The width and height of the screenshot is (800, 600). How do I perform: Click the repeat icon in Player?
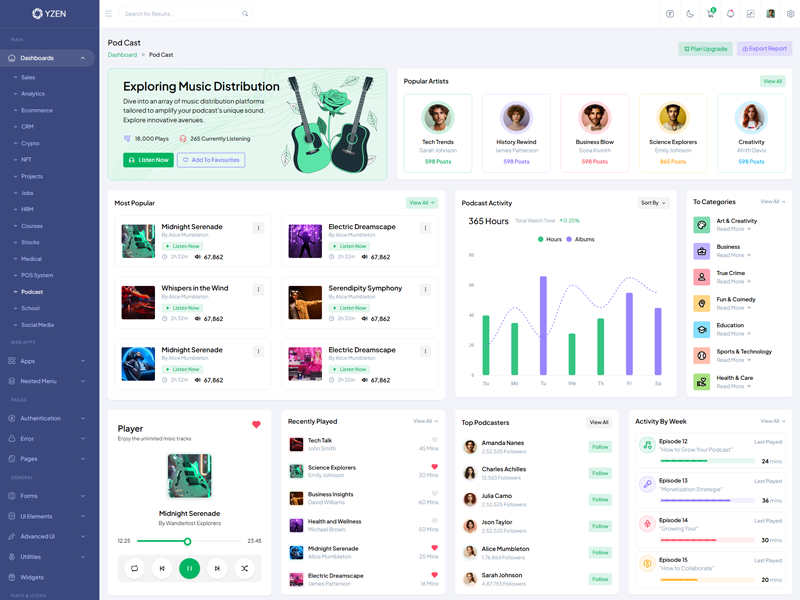coord(133,568)
